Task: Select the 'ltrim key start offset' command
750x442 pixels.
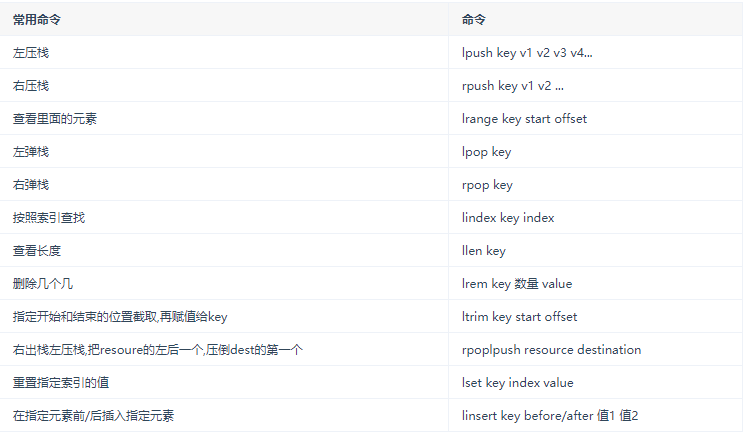Action: (519, 317)
